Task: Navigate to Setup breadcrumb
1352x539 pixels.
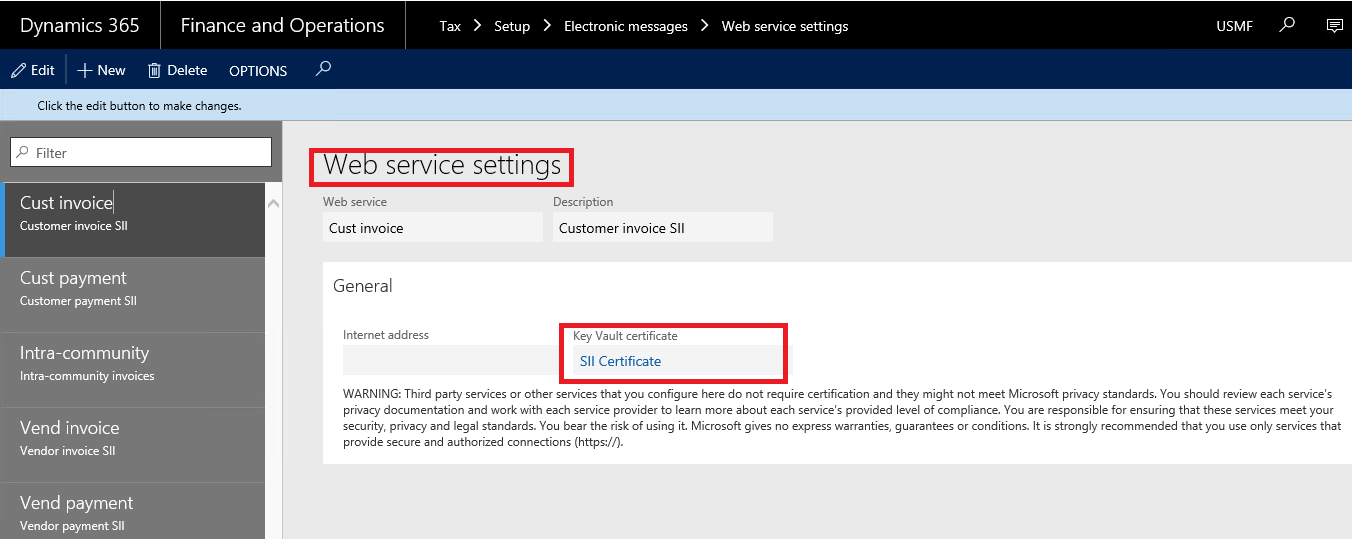Action: pyautogui.click(x=512, y=26)
